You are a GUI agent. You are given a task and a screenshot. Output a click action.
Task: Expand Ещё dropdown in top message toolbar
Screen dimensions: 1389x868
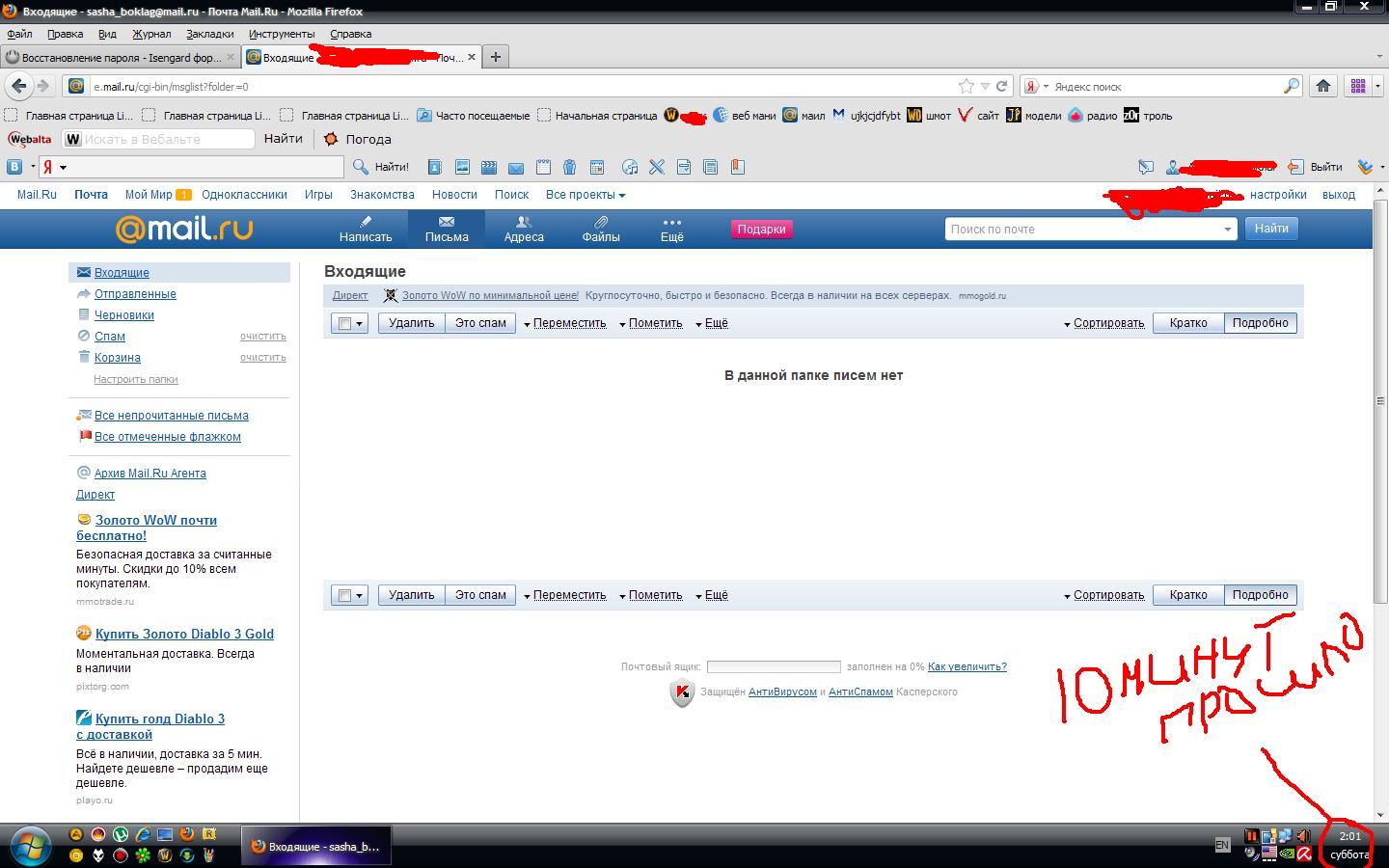pyautogui.click(x=712, y=323)
